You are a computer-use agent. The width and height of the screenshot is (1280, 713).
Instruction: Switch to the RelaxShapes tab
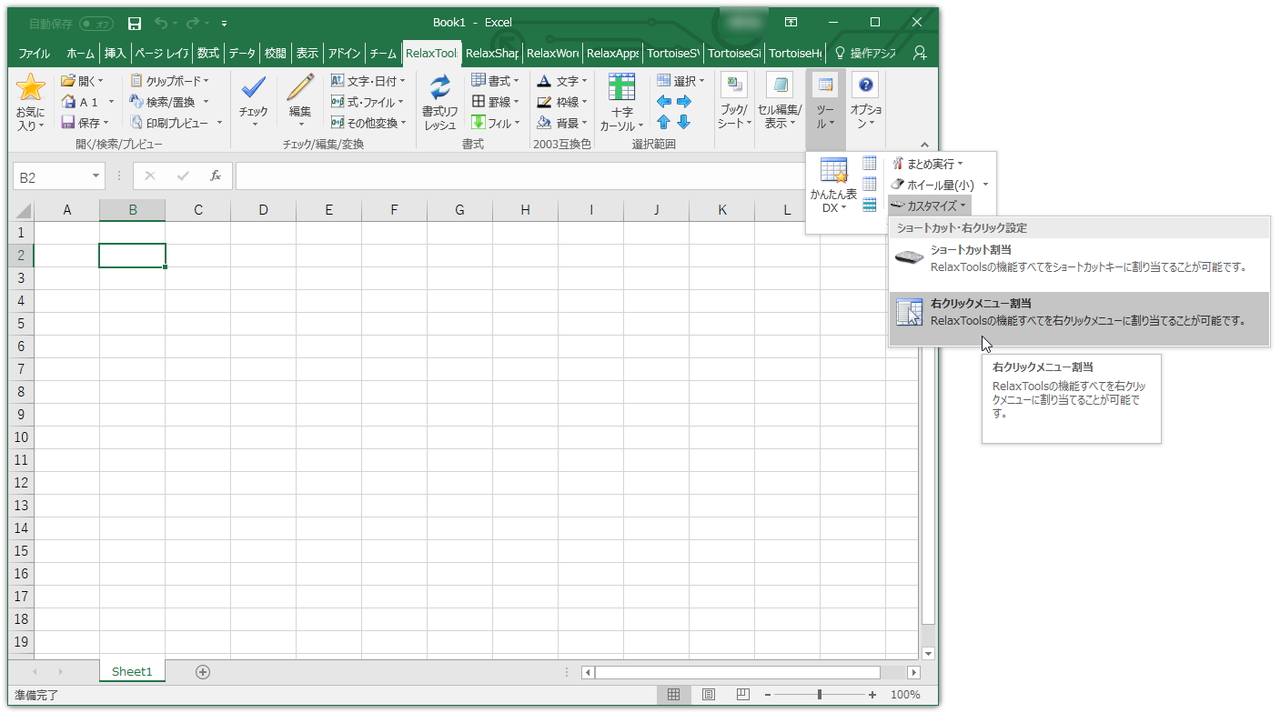[492, 53]
